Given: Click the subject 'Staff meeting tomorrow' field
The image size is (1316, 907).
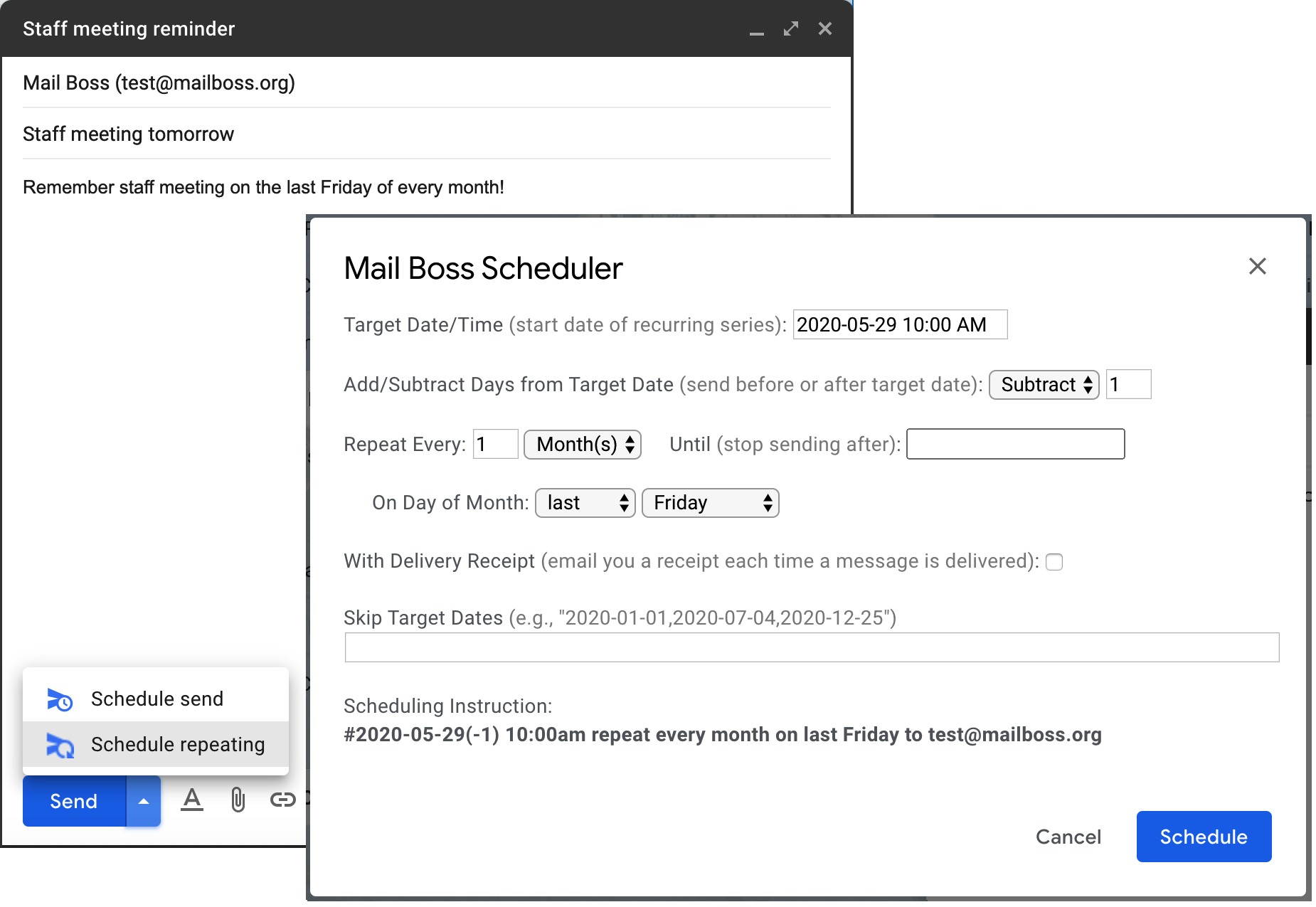Looking at the screenshot, I should 427,134.
